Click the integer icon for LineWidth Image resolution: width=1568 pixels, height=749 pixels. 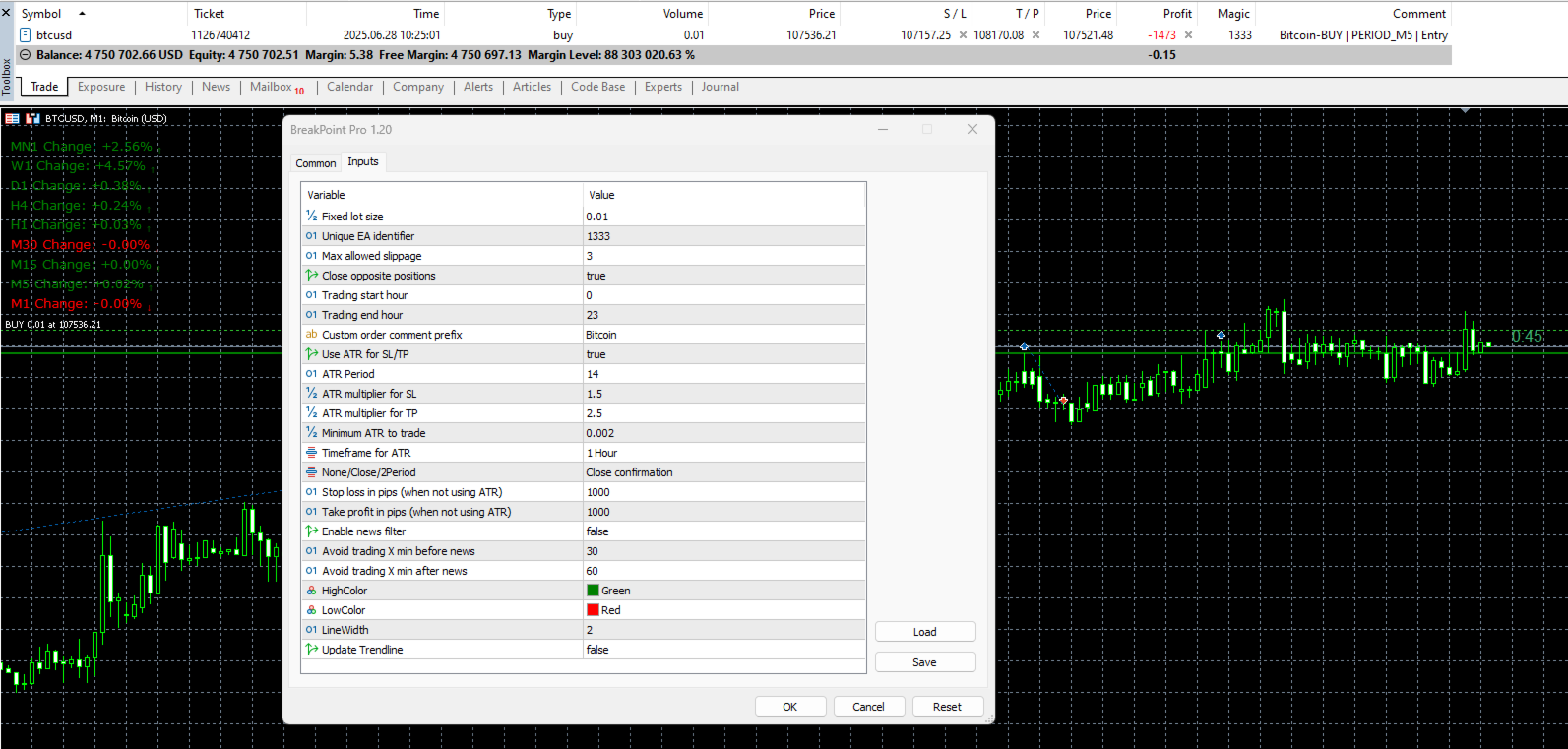coord(311,630)
